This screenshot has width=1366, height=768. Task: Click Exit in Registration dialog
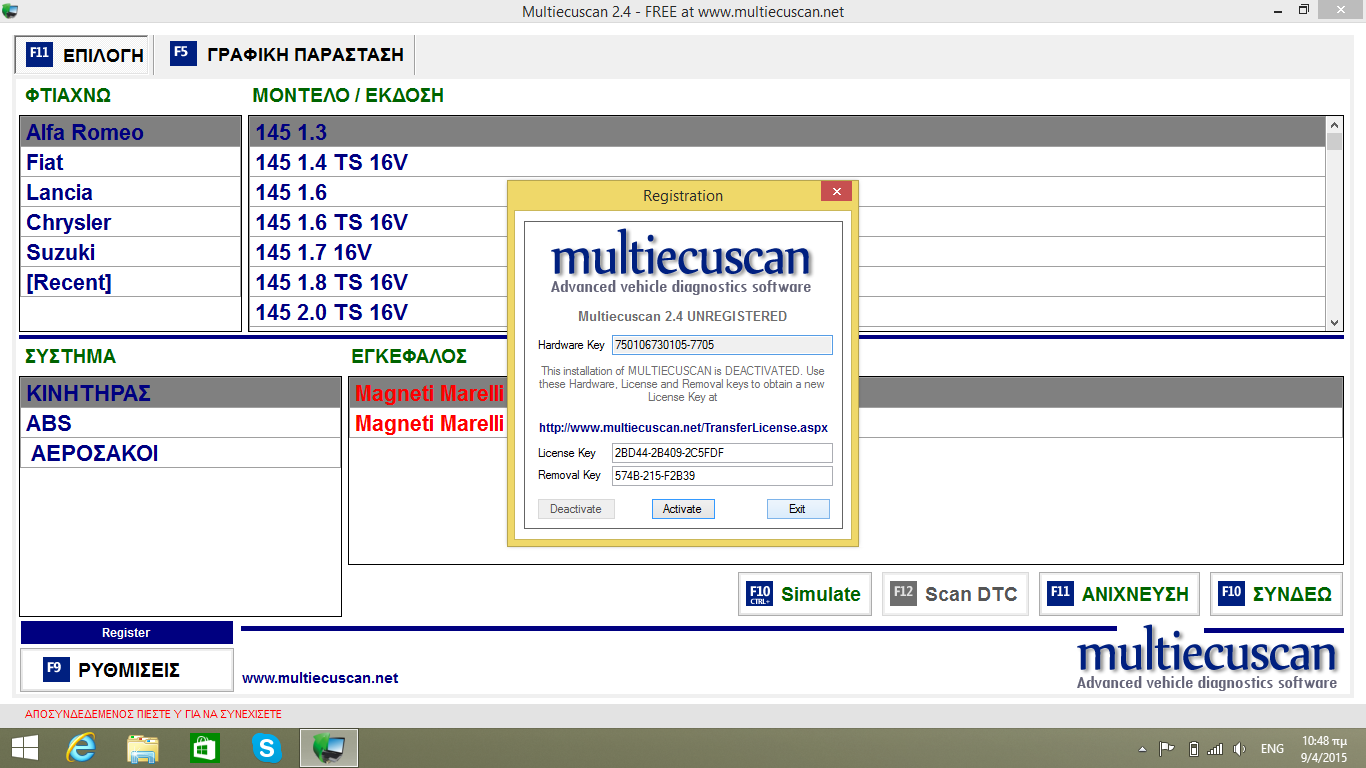[798, 509]
